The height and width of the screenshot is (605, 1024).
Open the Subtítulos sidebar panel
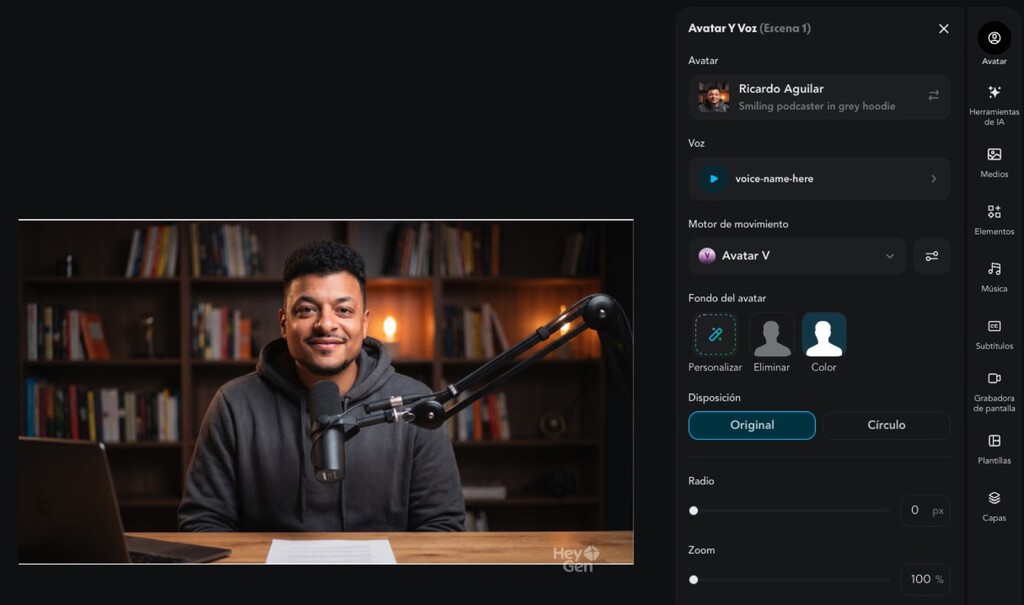[x=994, y=333]
